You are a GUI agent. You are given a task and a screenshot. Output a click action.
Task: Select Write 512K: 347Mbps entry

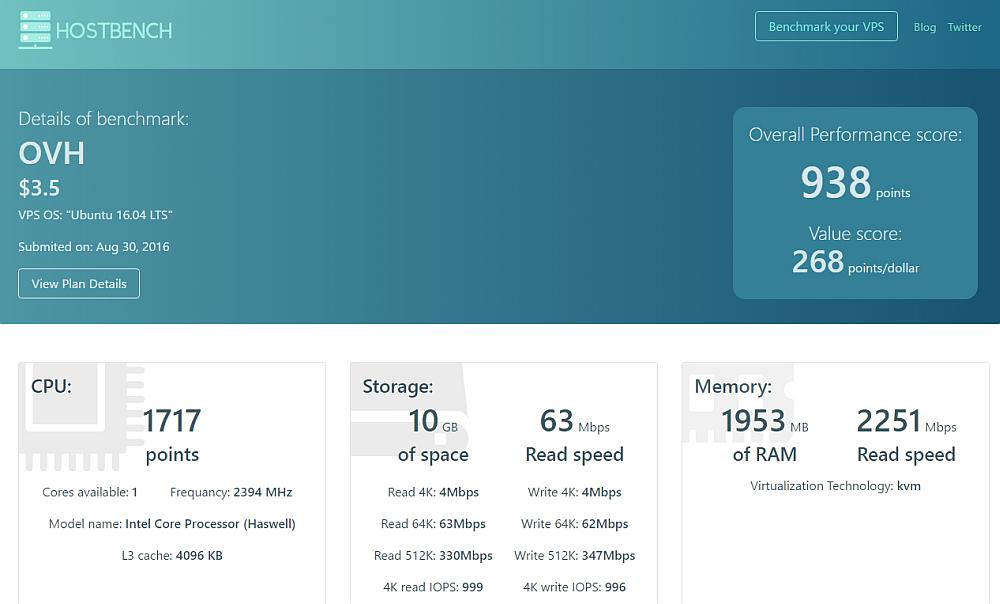(575, 556)
